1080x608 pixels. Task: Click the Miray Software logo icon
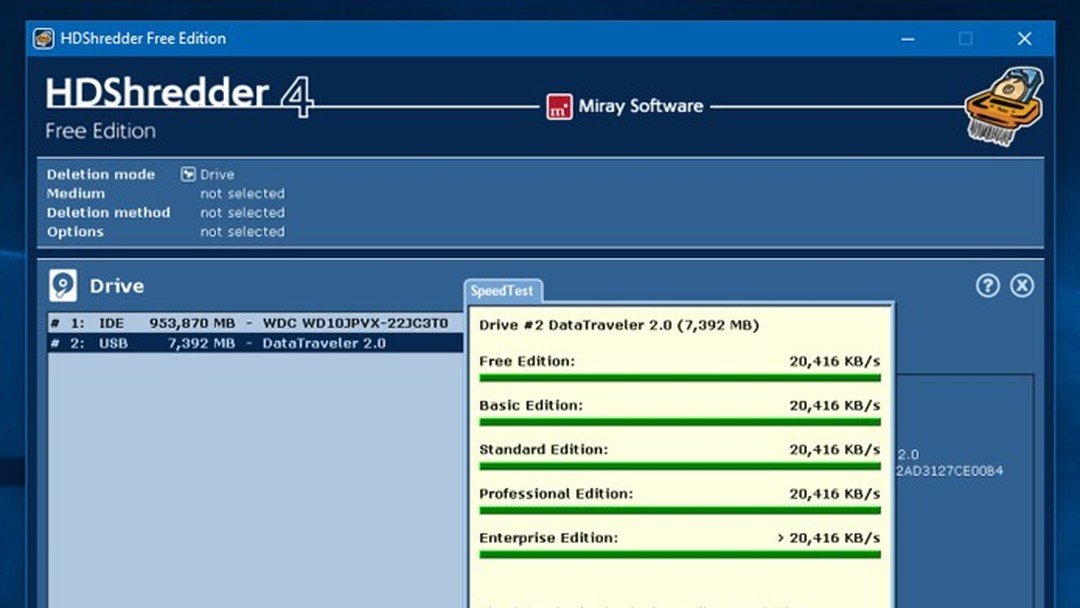(x=560, y=106)
